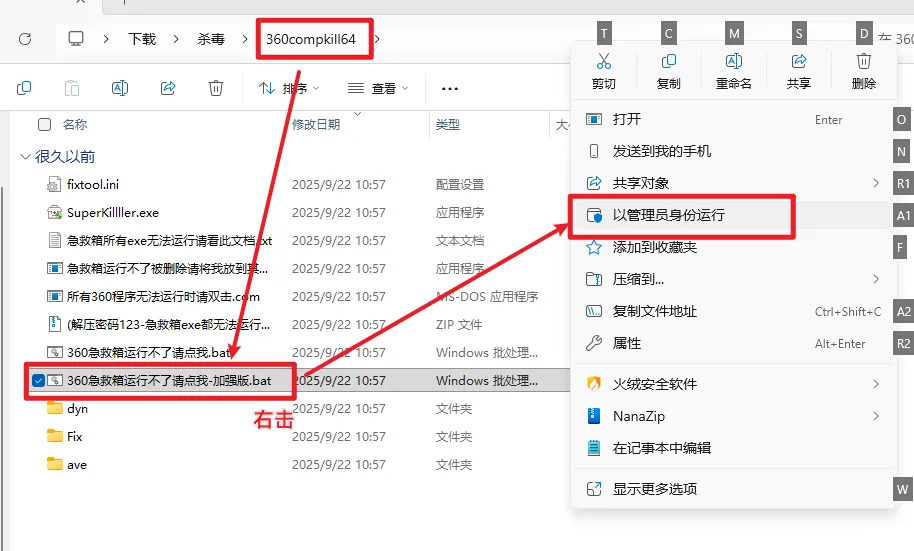The height and width of the screenshot is (551, 914).
Task: Click the shield icon beside 以管理员身份运行
Action: (593, 215)
